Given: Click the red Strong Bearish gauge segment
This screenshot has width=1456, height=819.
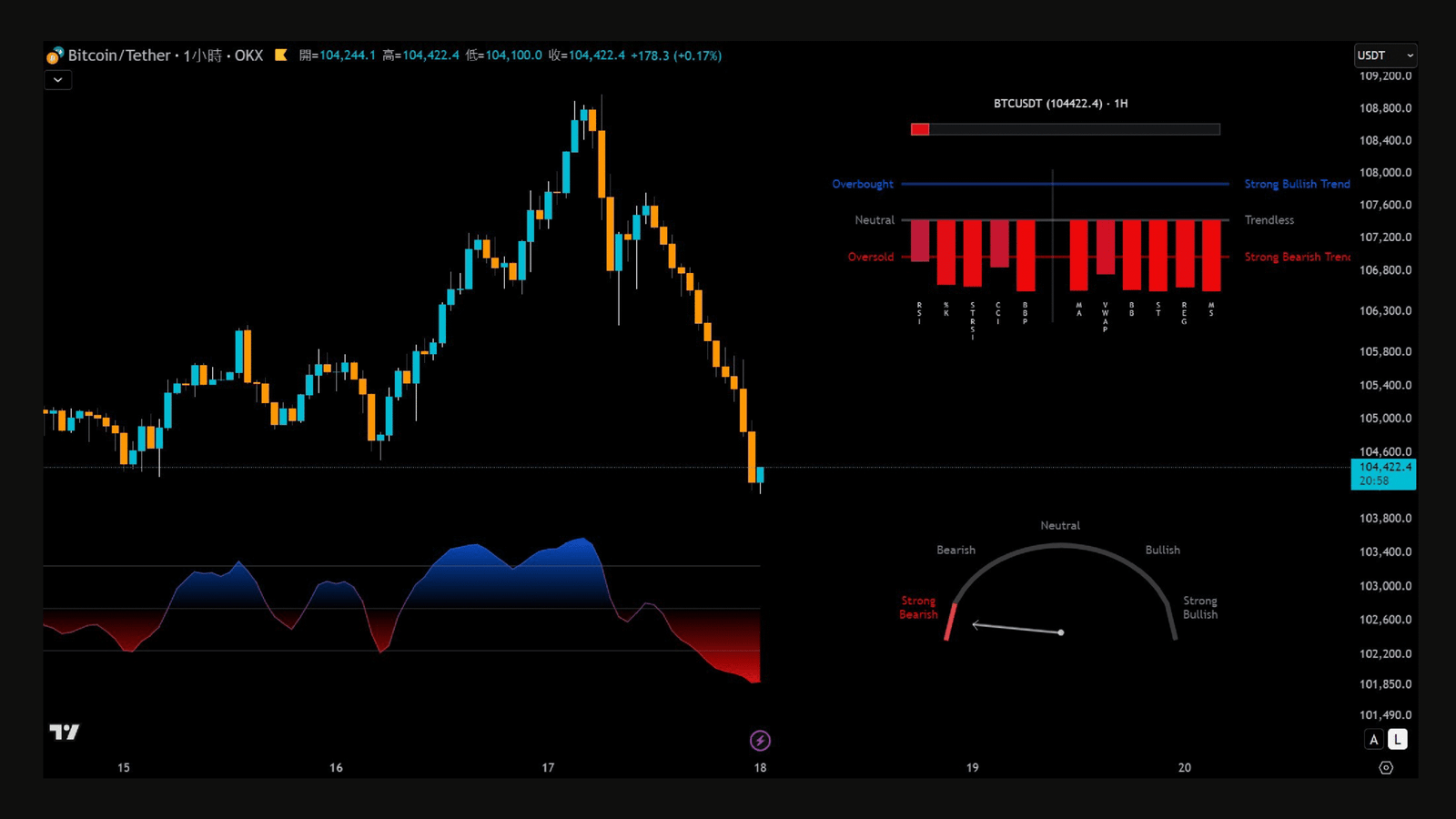Looking at the screenshot, I should tap(950, 622).
